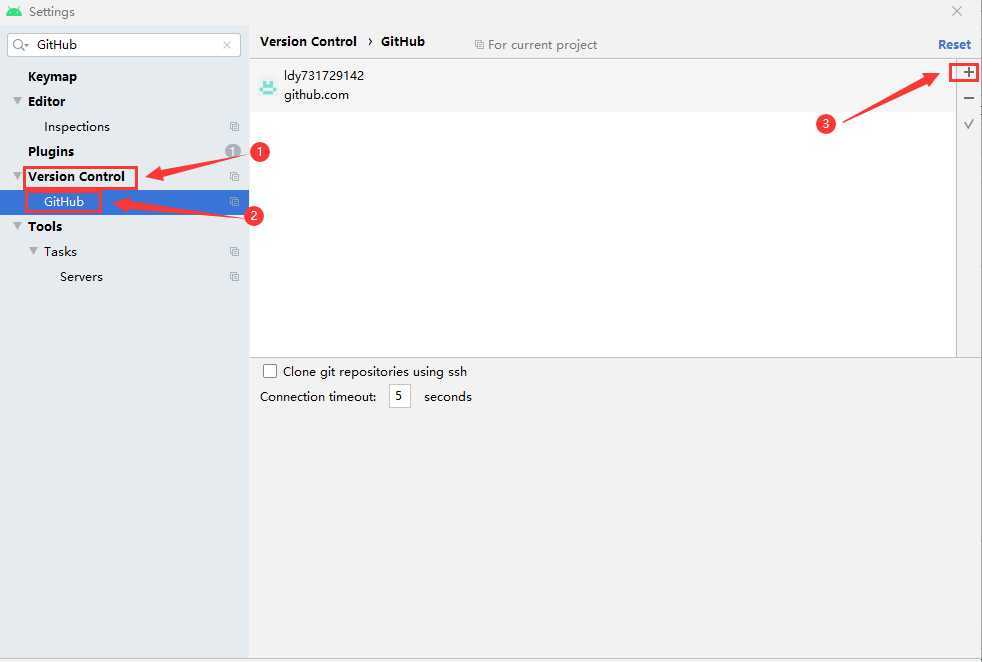Select the ldy731729142 account row
Viewport: 982px width, 662px height.
pos(602,86)
